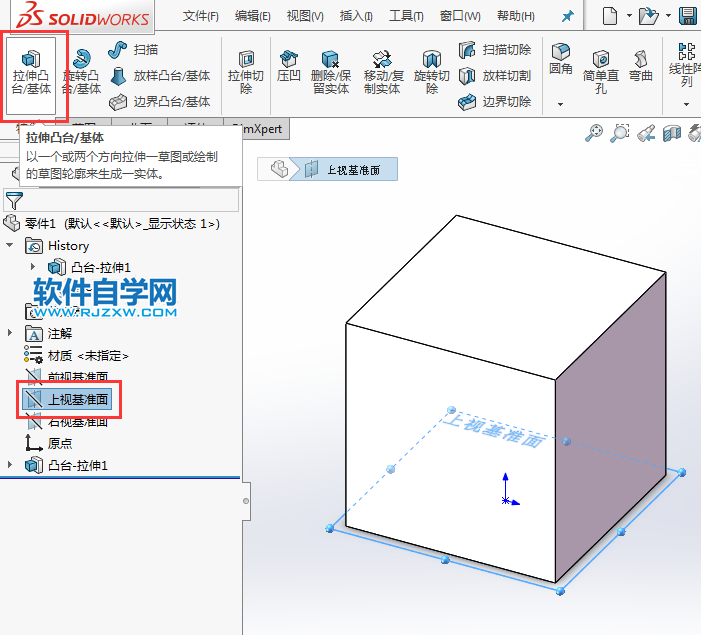This screenshot has height=635, width=701.
Task: Open the Open-file dropdown arrow
Action: [668, 16]
